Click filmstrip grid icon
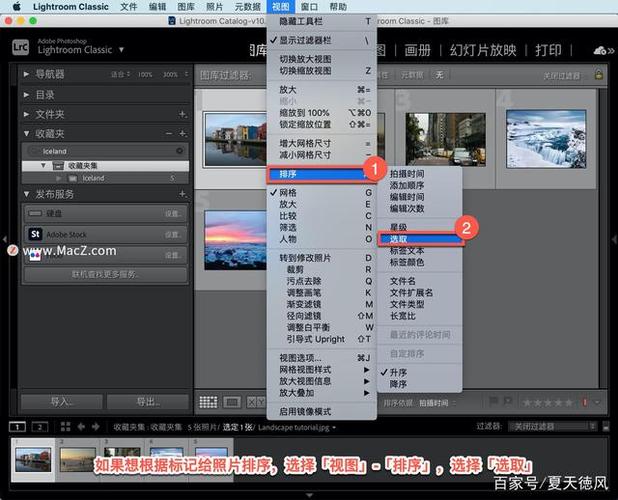Screen dimensions: 618x500 pyautogui.click(x=65, y=427)
